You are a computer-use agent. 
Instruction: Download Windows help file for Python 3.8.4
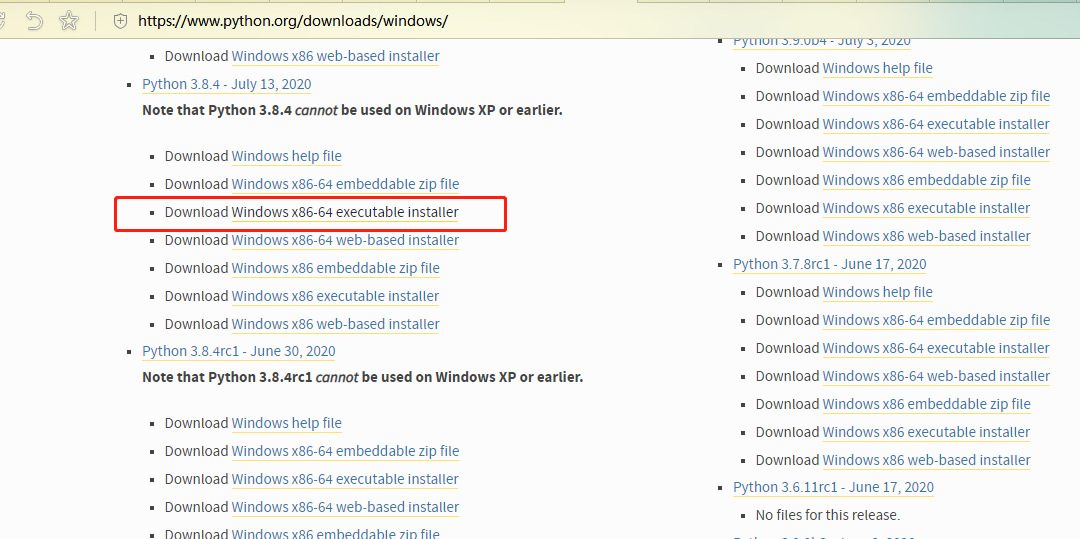[287, 156]
